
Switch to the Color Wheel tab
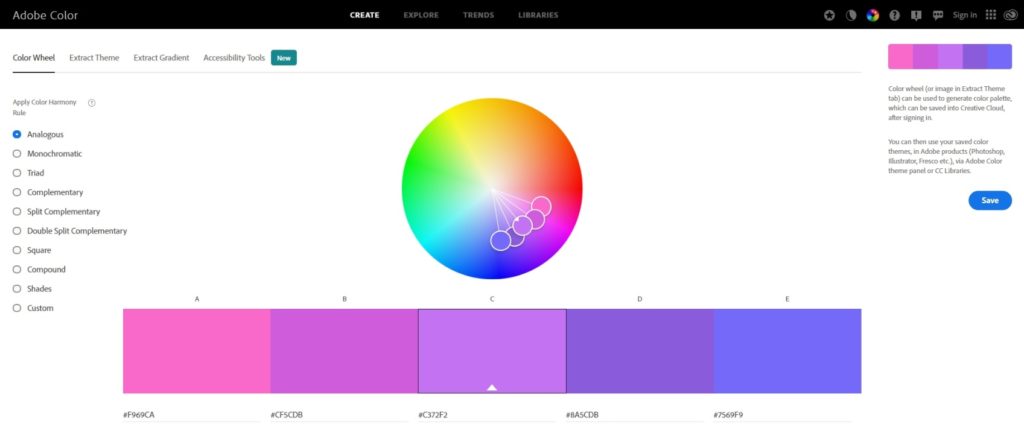pyautogui.click(x=34, y=57)
